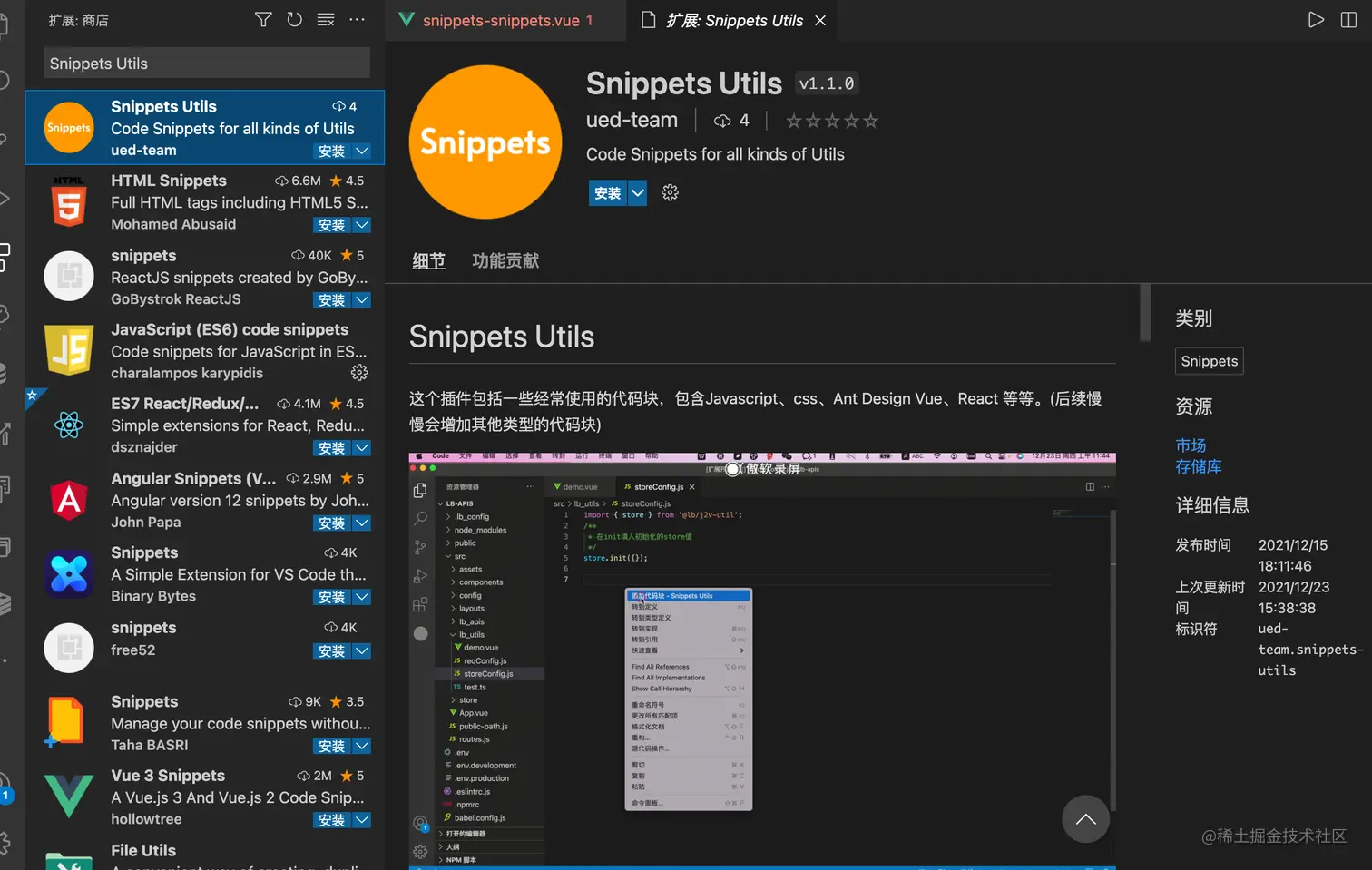The width and height of the screenshot is (1372, 870).
Task: Click the free52 snippets extension icon
Action: (69, 648)
